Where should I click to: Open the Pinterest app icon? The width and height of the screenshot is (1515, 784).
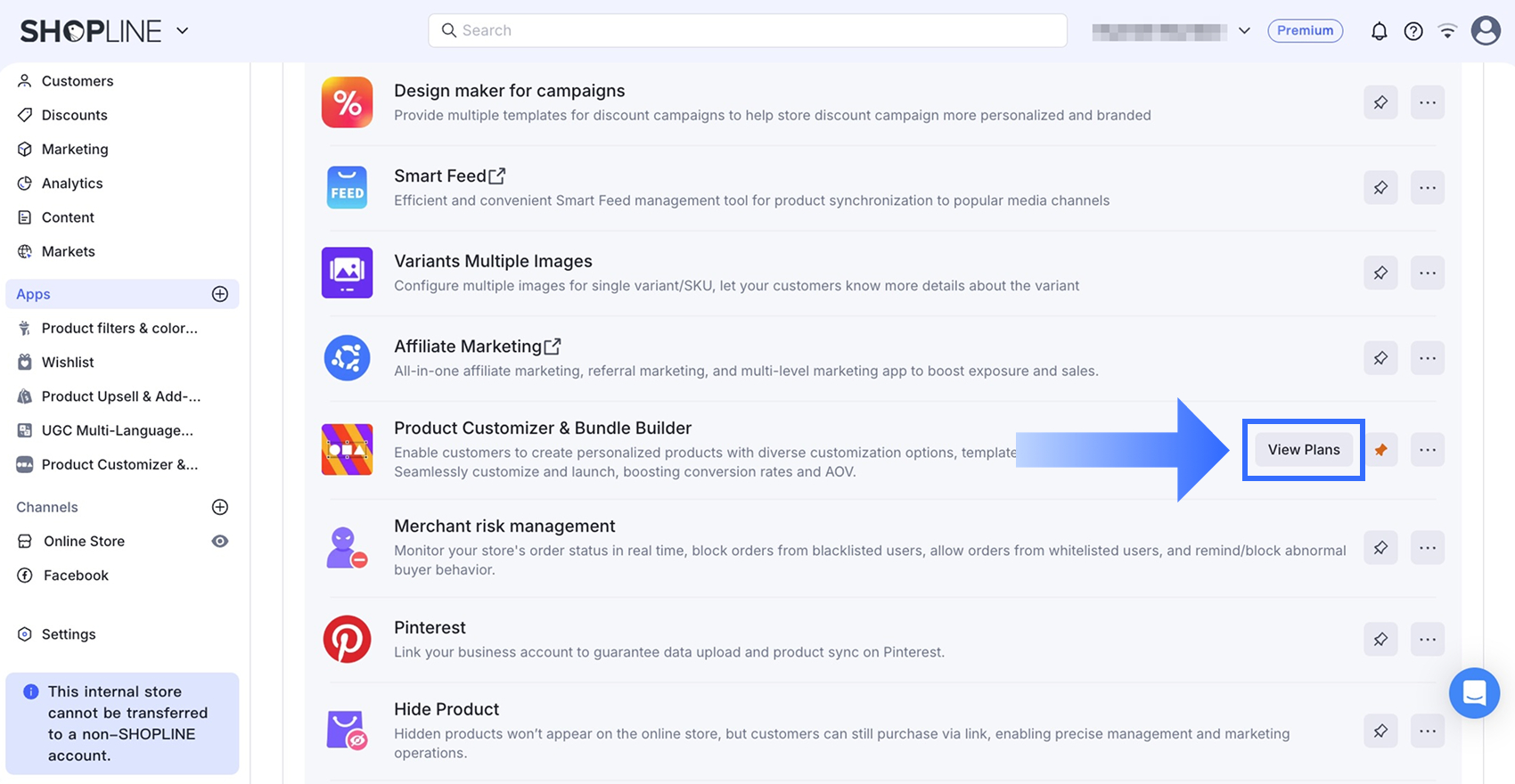coord(347,639)
